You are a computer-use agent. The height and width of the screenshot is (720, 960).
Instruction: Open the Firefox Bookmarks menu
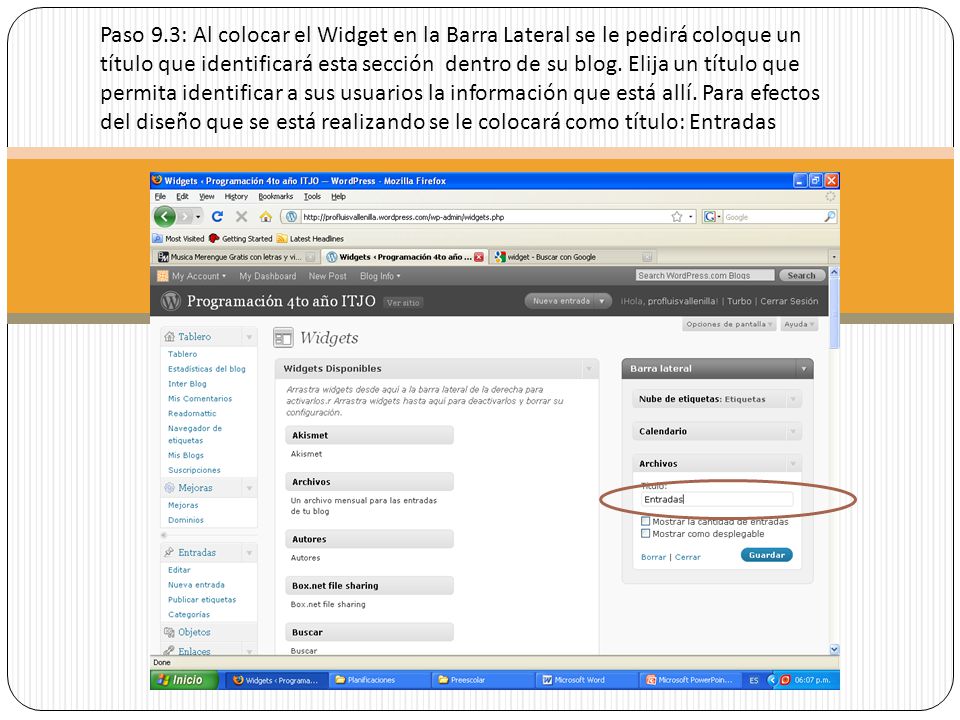276,197
